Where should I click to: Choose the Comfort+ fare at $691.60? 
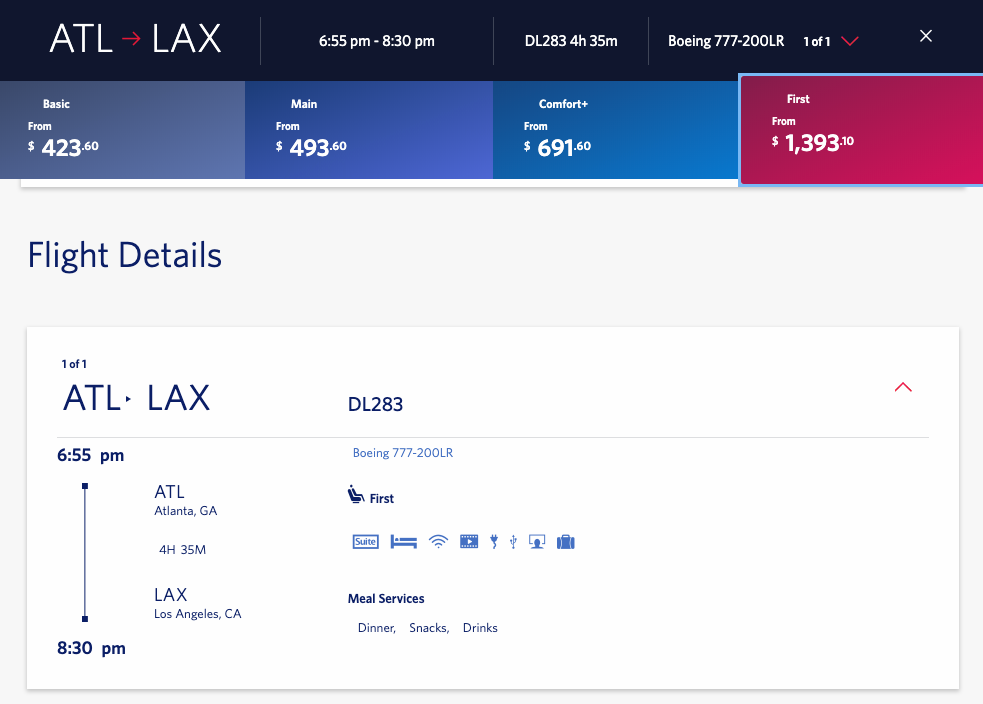(614, 130)
